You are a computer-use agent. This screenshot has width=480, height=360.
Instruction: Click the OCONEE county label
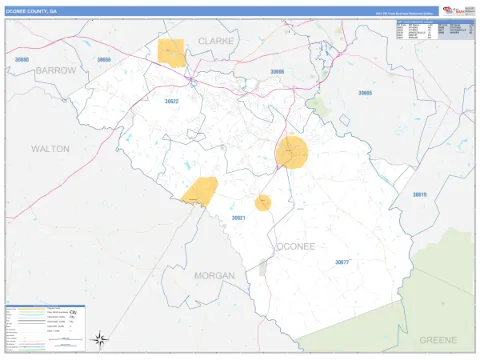296,246
